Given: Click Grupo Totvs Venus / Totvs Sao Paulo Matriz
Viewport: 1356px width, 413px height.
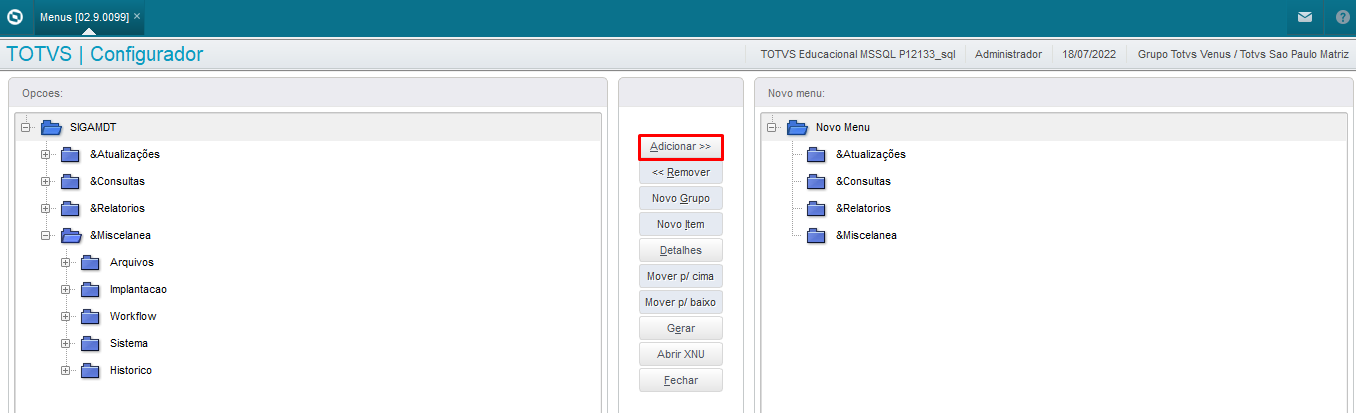Looking at the screenshot, I should [1243, 54].
